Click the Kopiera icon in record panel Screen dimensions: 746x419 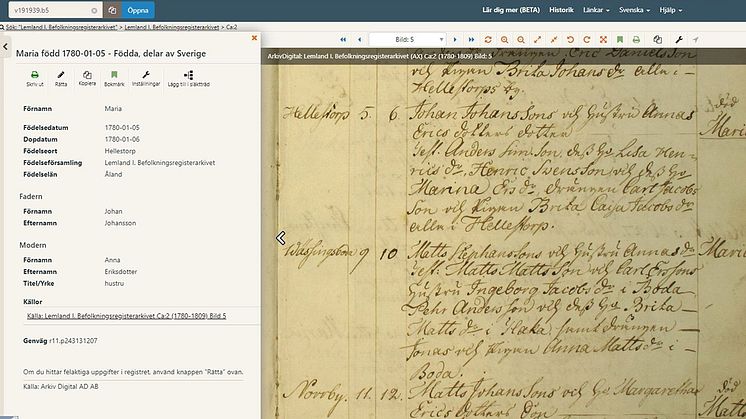(x=87, y=78)
